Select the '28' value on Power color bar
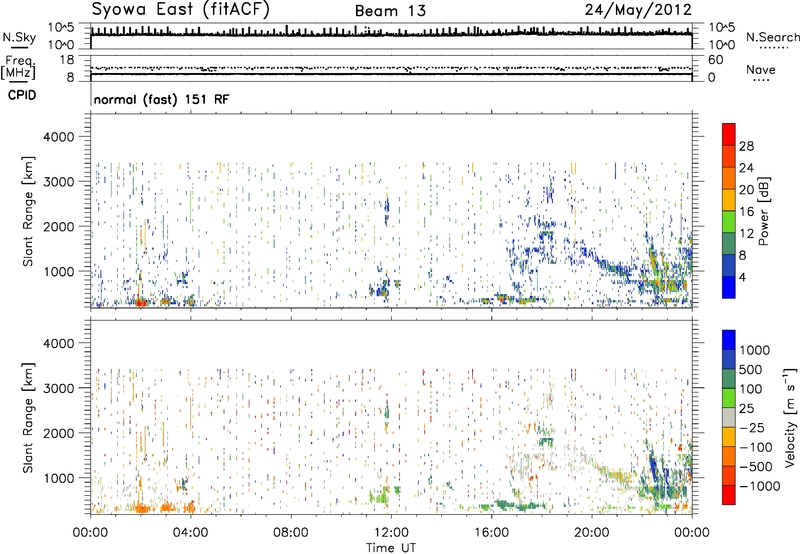 click(746, 146)
